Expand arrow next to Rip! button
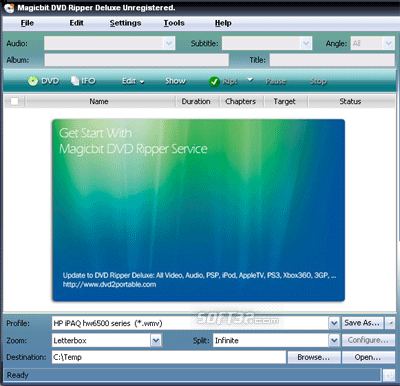400x386 pixels. (250, 80)
